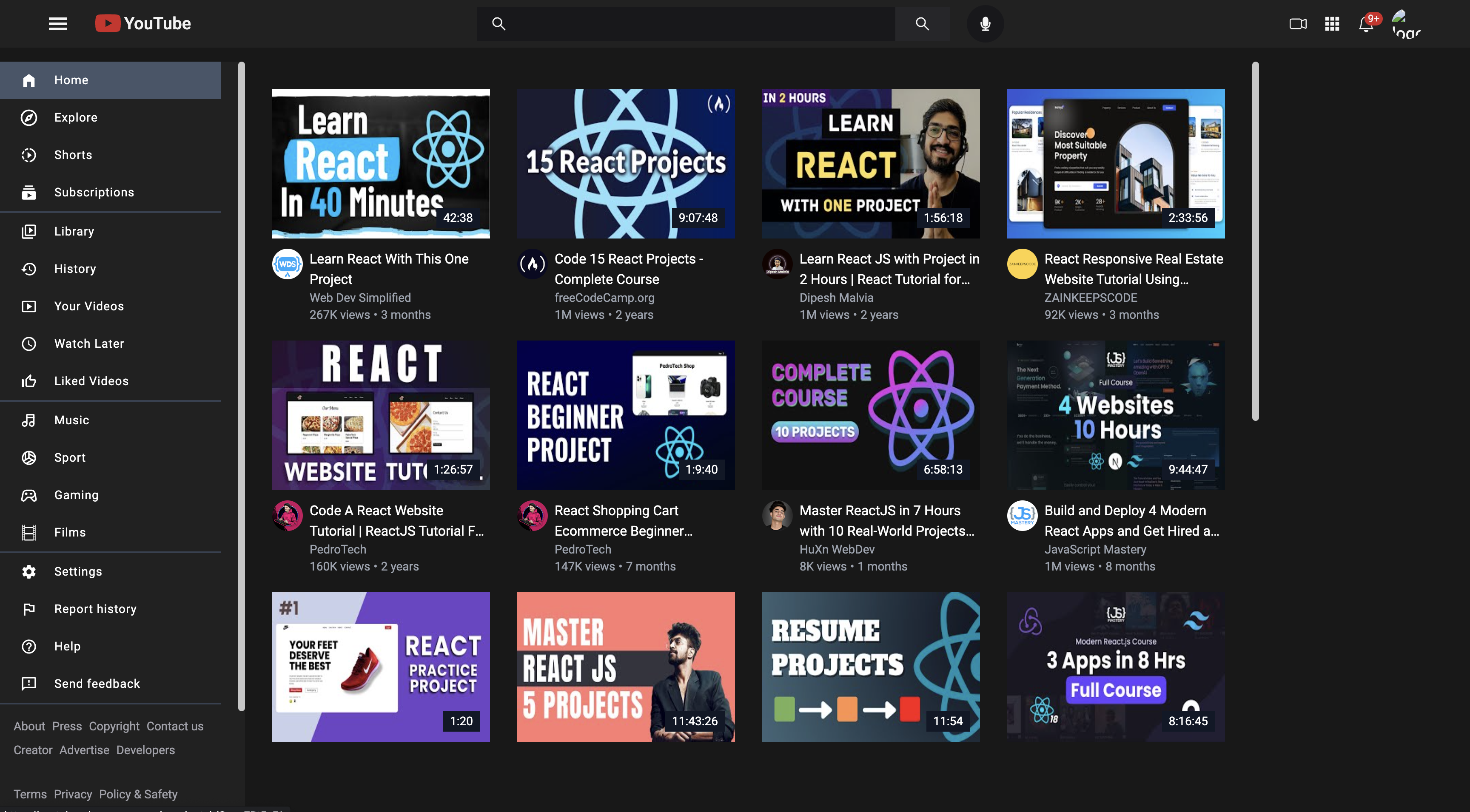
Task: Click the Gaming controller icon
Action: click(29, 496)
